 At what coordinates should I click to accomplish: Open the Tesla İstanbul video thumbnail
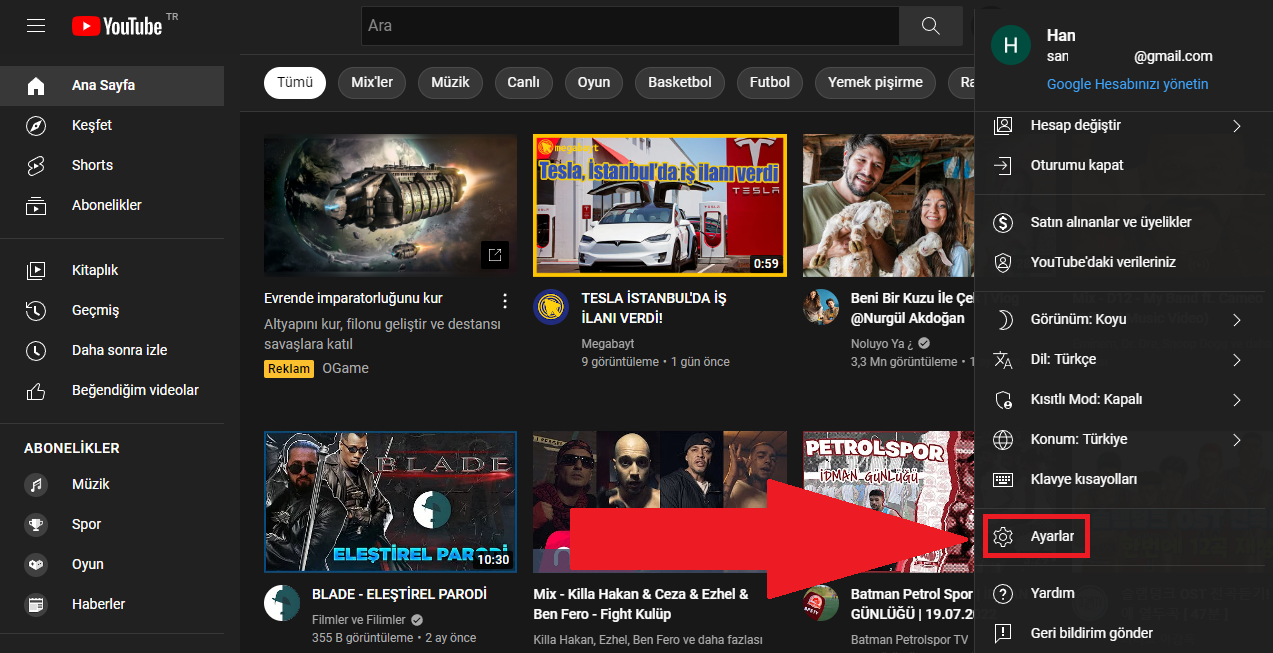click(x=660, y=205)
